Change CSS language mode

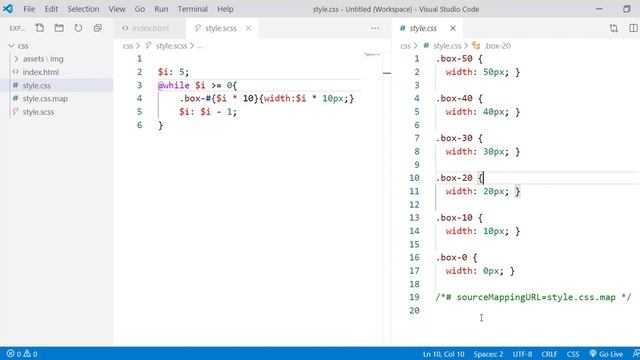coord(573,354)
